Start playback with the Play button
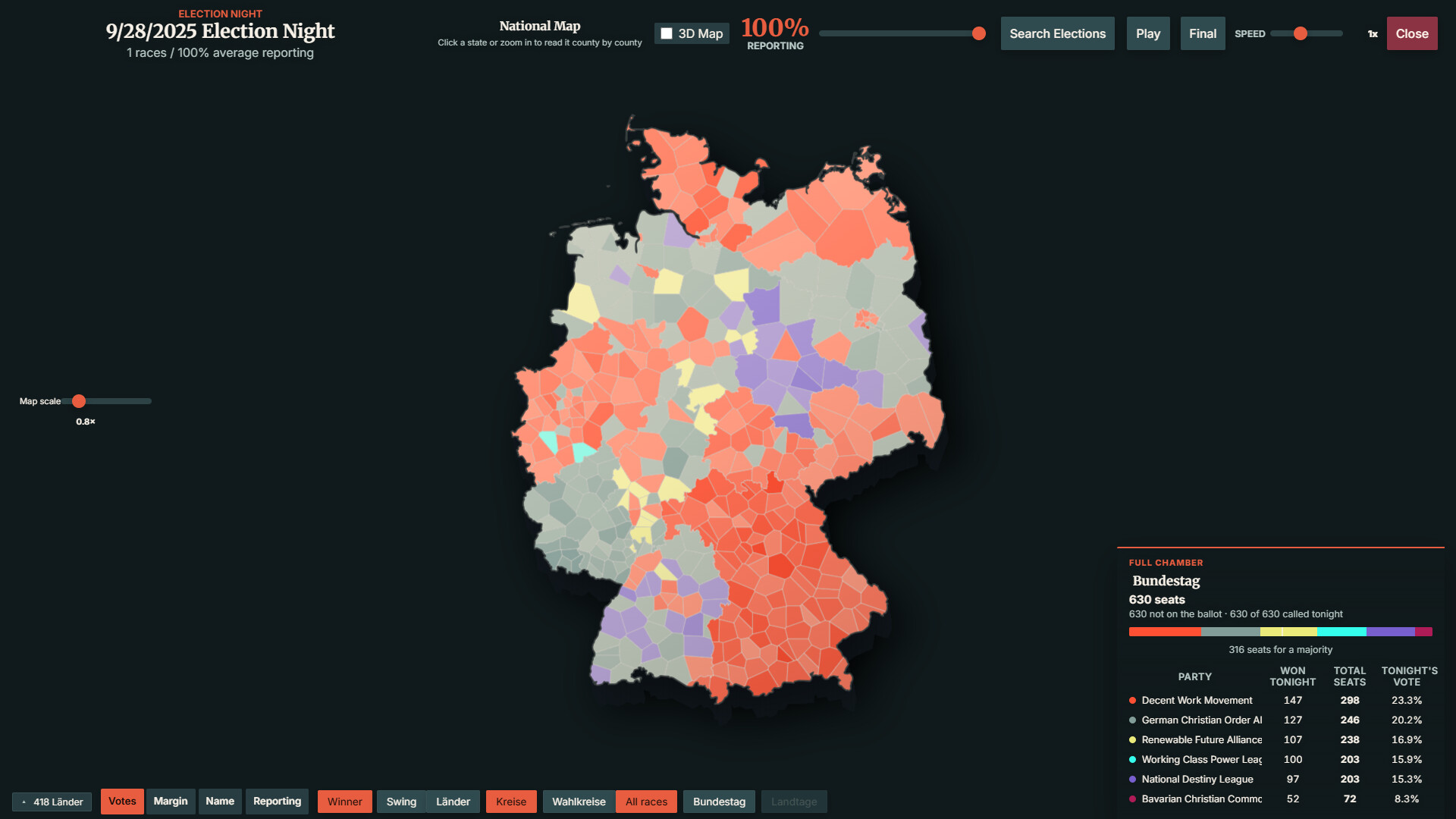Viewport: 1456px width, 819px height. click(1148, 33)
